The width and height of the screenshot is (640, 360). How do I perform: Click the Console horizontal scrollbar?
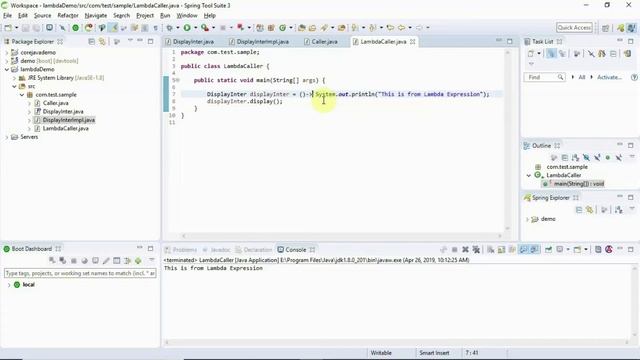(396, 343)
